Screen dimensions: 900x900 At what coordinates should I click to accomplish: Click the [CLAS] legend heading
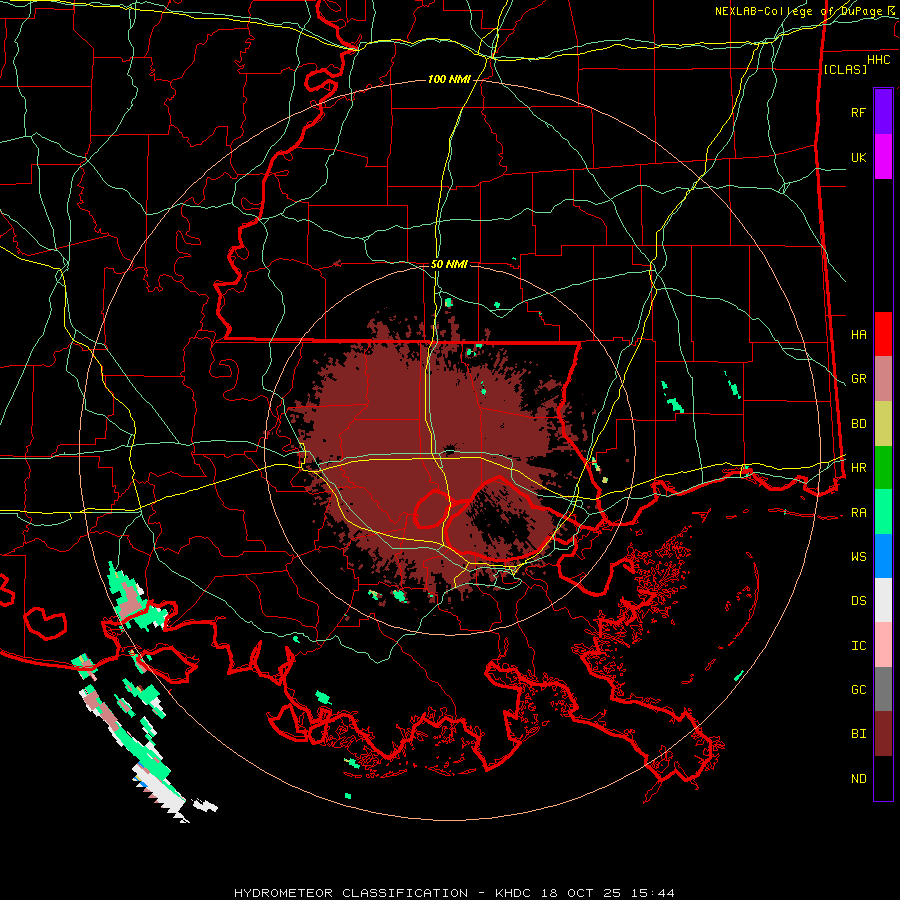pos(845,69)
